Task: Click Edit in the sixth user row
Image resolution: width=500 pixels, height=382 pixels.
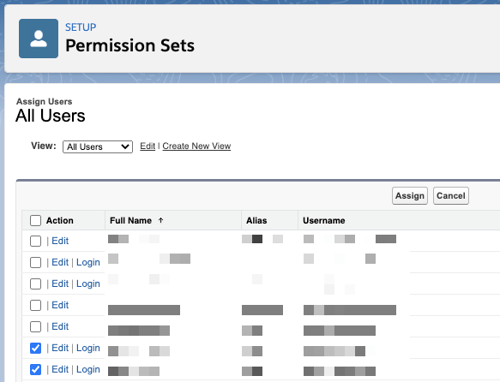Action: tap(60, 348)
